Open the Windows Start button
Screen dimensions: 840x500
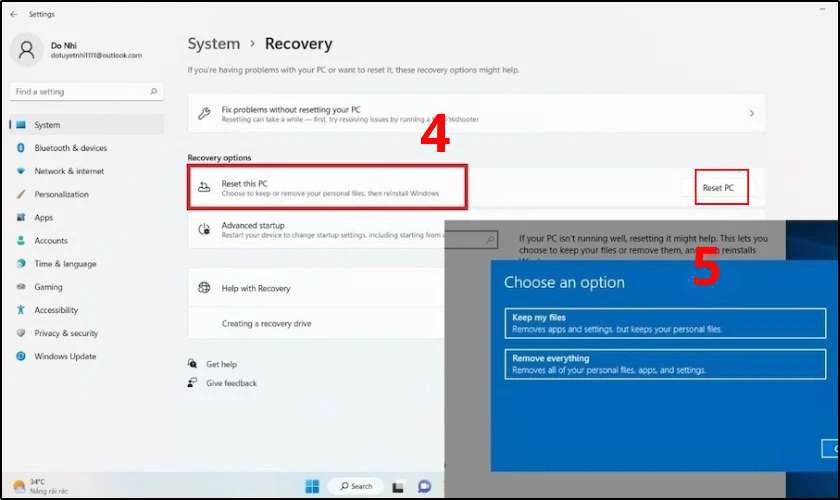312,486
